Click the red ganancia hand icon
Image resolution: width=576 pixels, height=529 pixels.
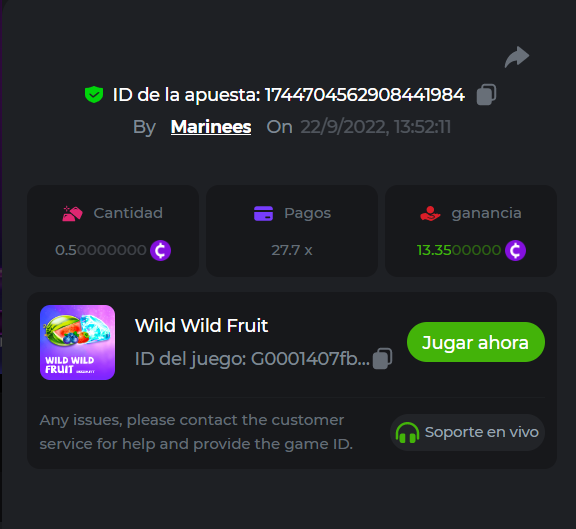click(430, 213)
